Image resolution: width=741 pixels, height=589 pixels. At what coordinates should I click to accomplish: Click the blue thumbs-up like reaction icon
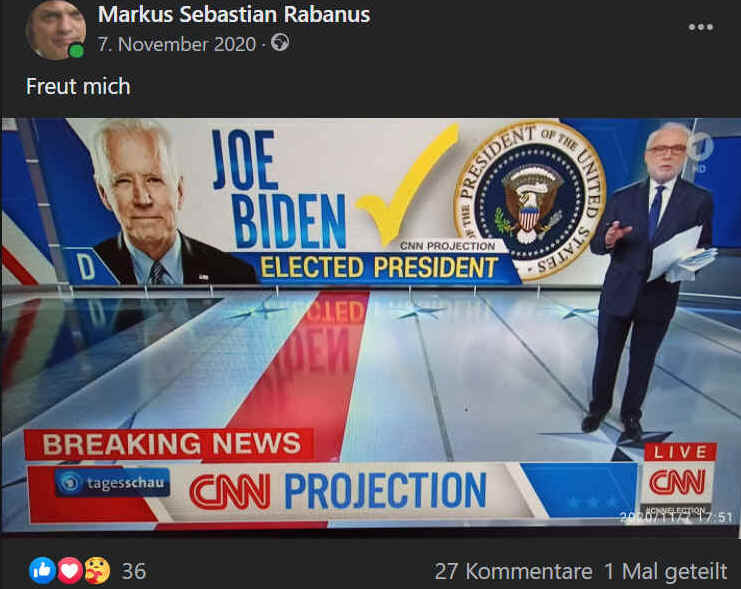pyautogui.click(x=43, y=571)
